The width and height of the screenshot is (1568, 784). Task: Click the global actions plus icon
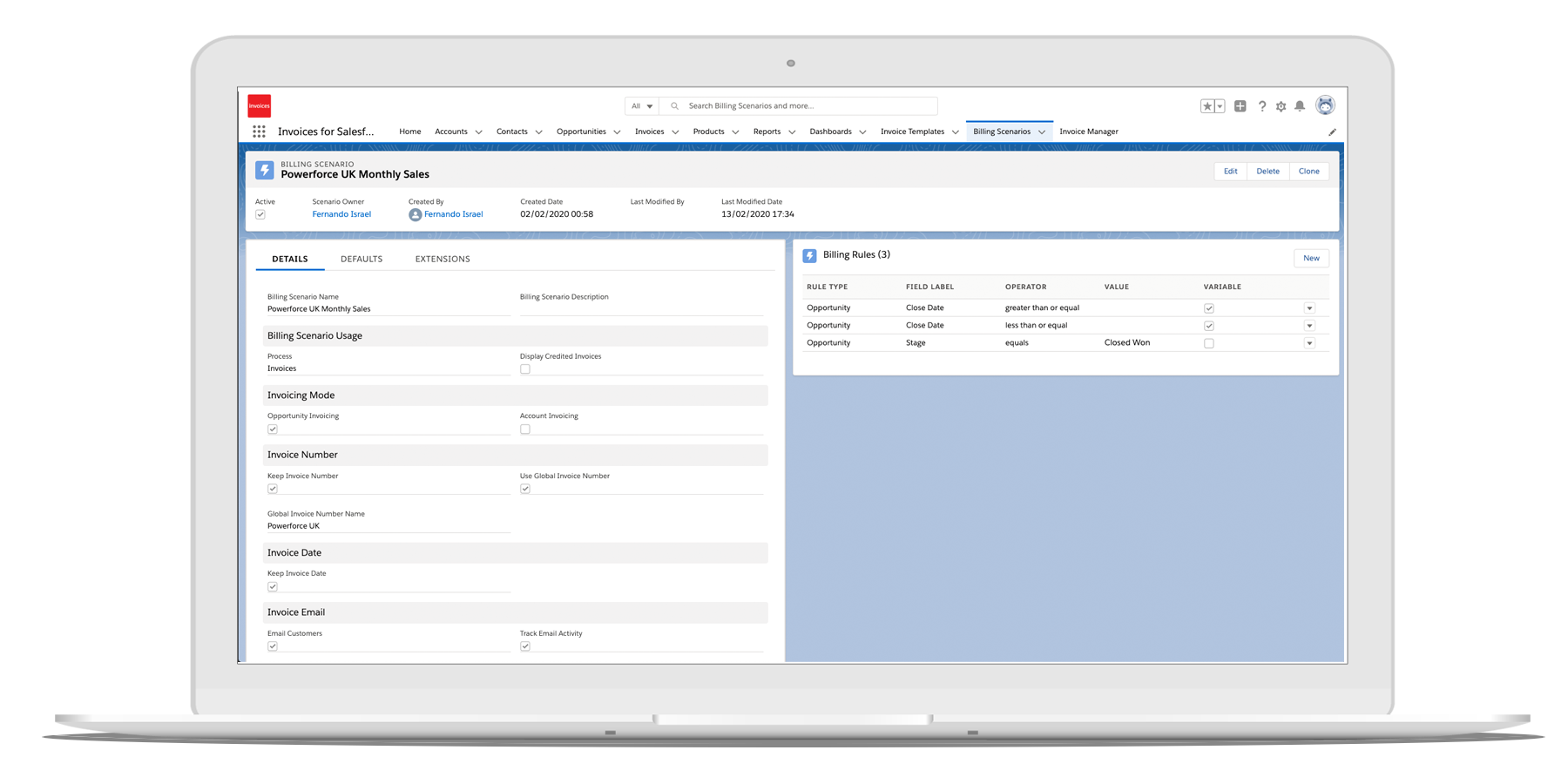(1240, 106)
